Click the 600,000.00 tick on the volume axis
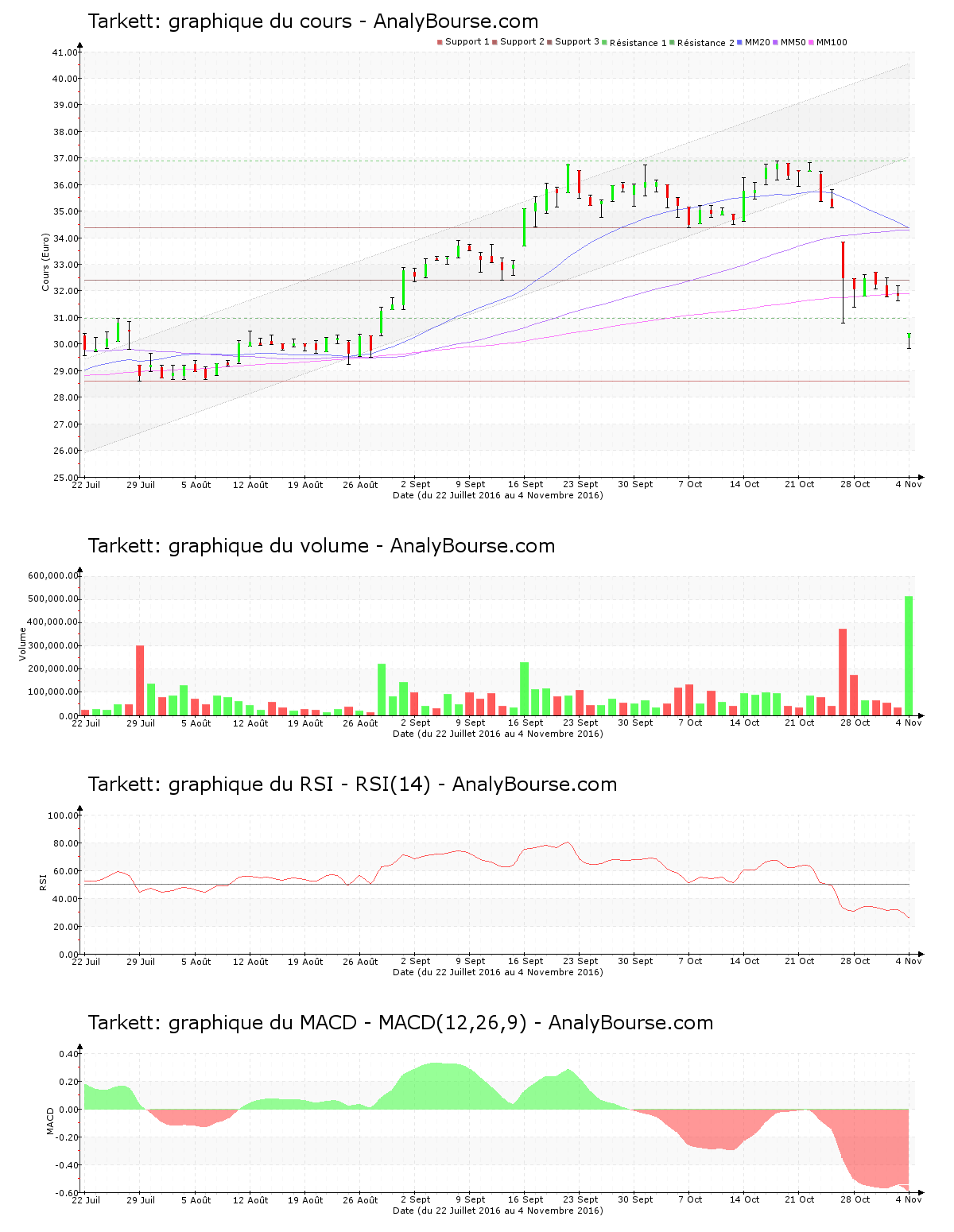 [x=53, y=575]
